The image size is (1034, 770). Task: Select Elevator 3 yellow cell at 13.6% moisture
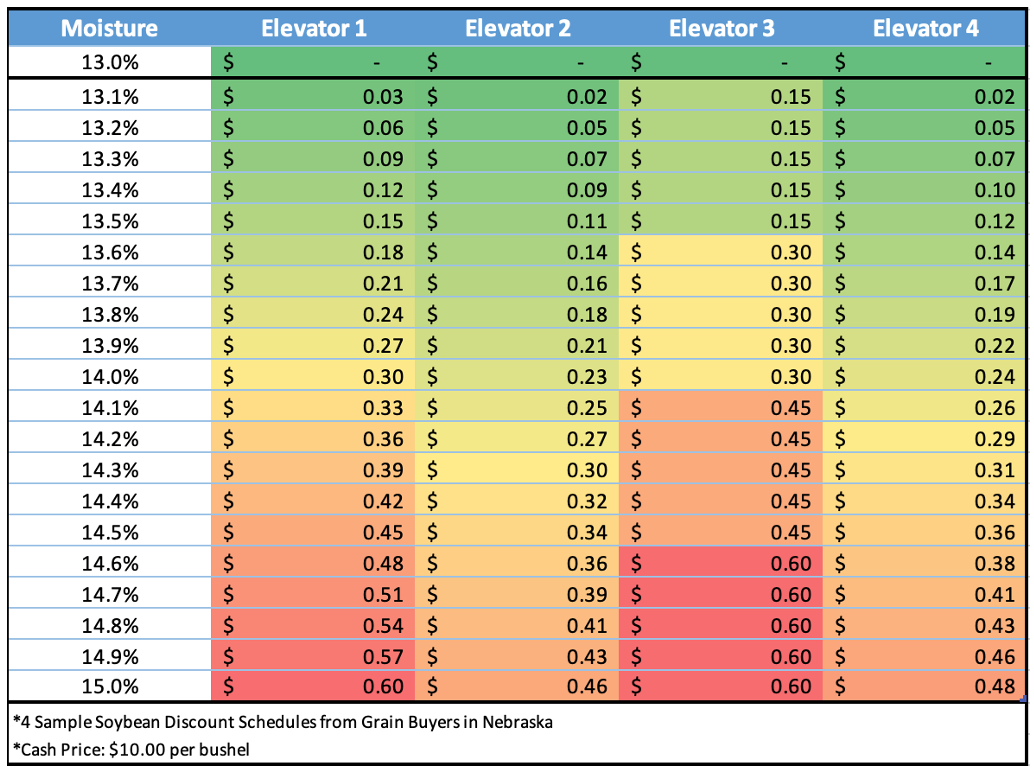tap(721, 252)
